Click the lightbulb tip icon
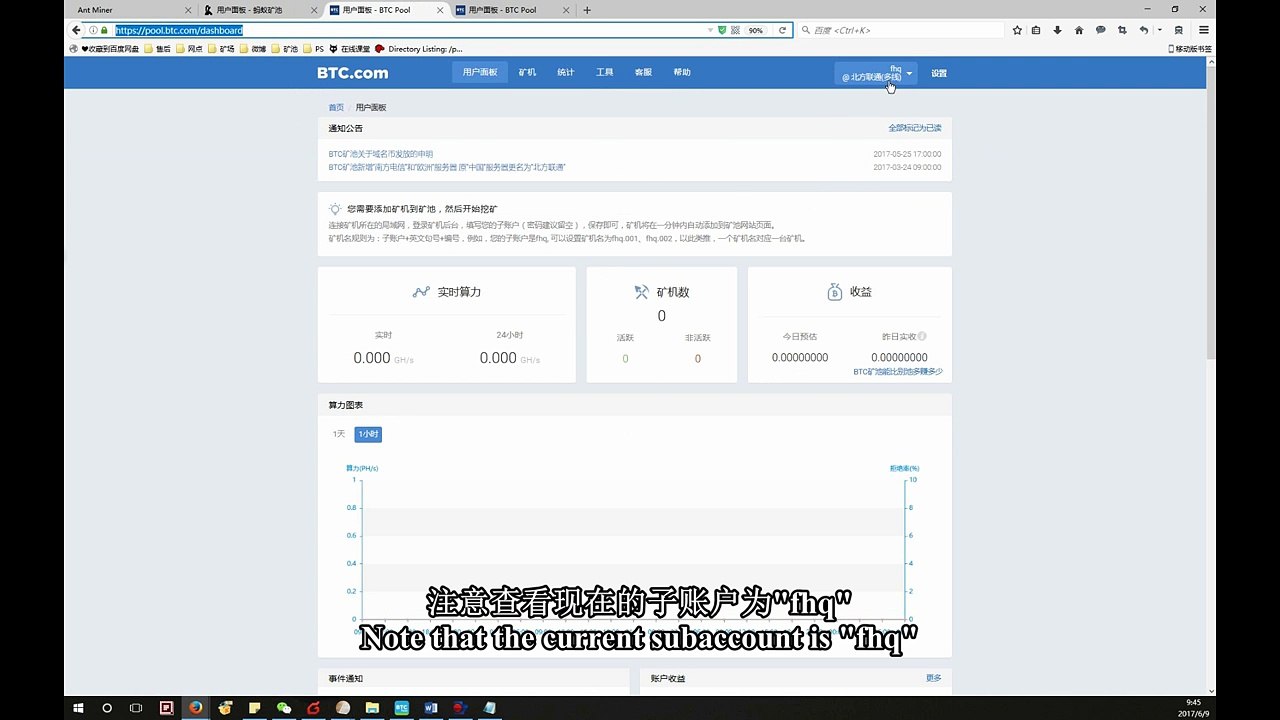 click(x=335, y=209)
